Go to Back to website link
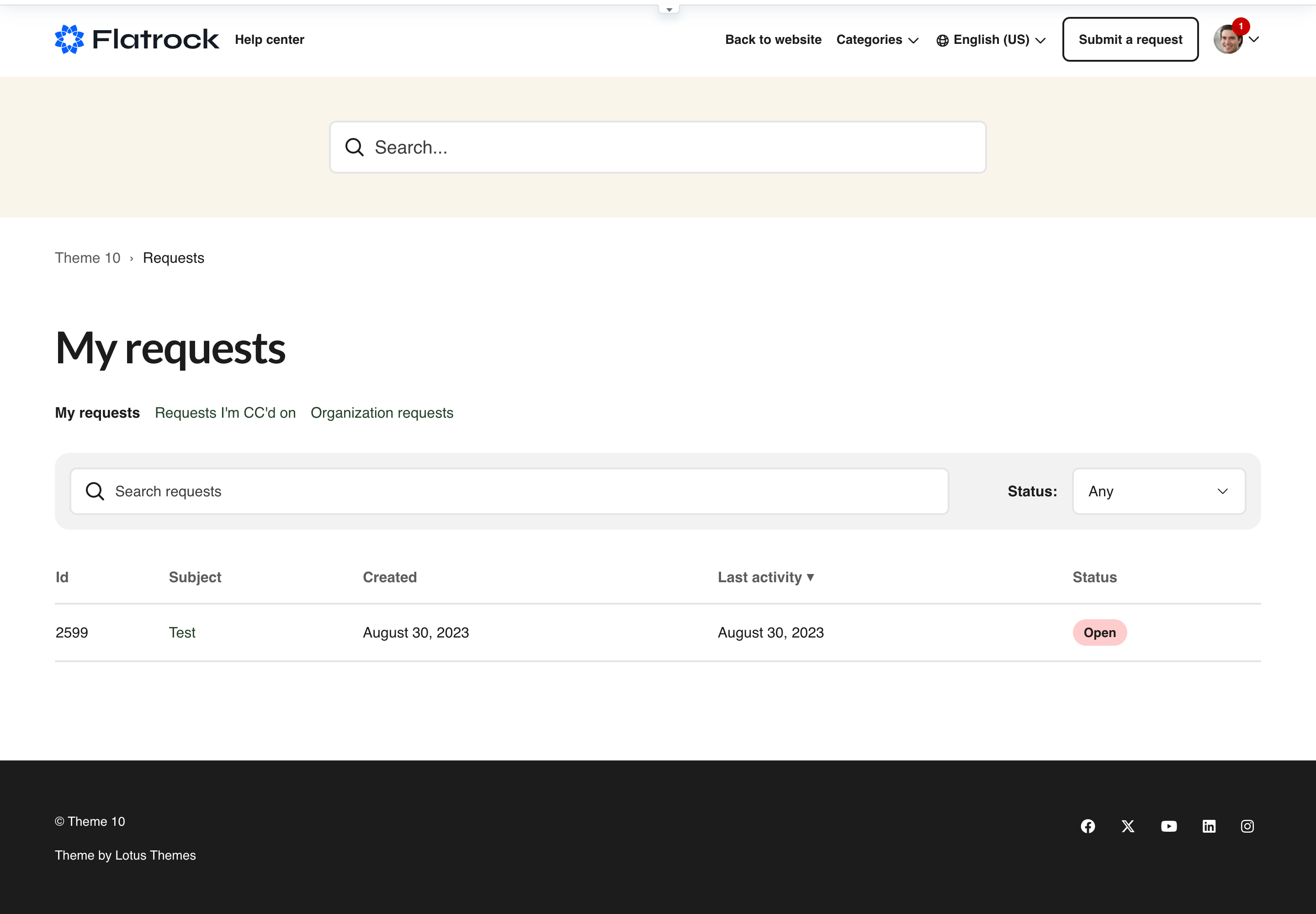The height and width of the screenshot is (914, 1316). click(773, 39)
